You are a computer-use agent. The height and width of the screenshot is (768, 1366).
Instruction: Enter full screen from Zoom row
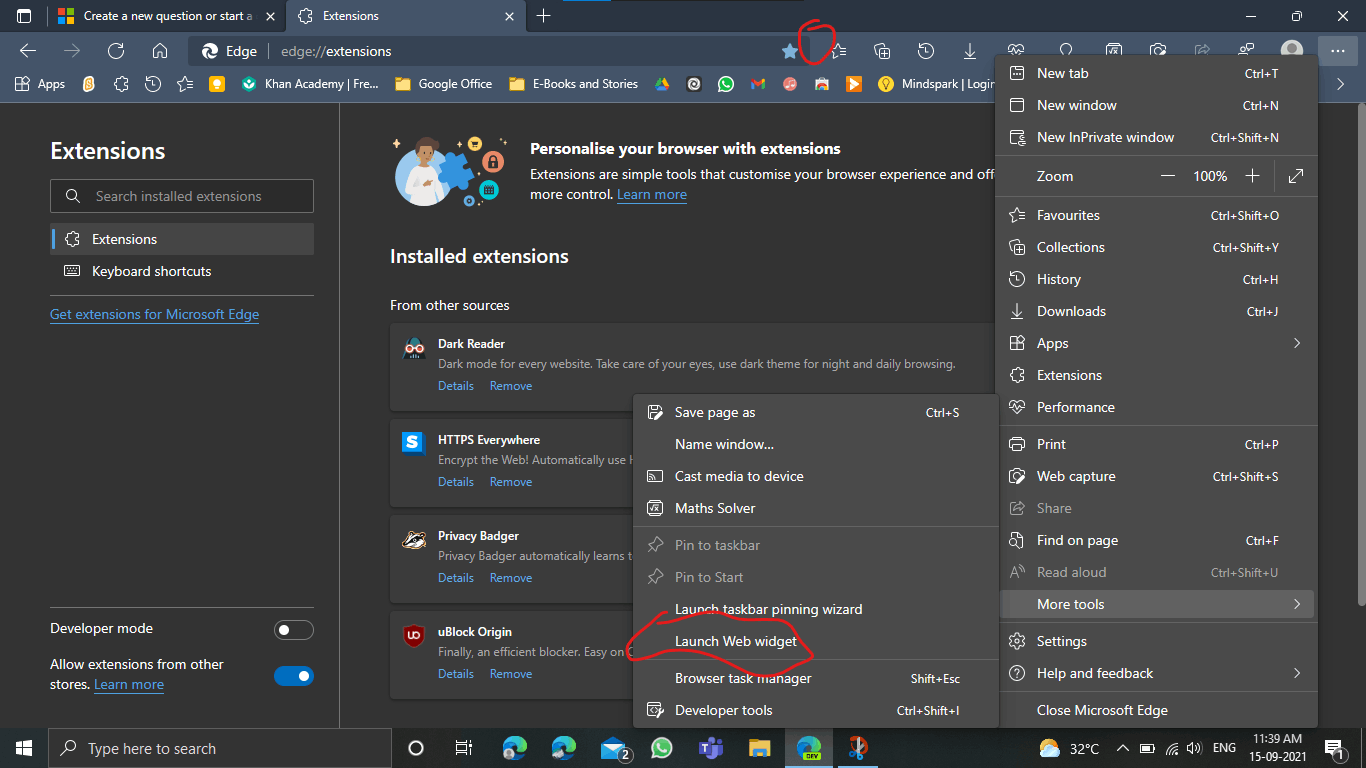(x=1296, y=176)
